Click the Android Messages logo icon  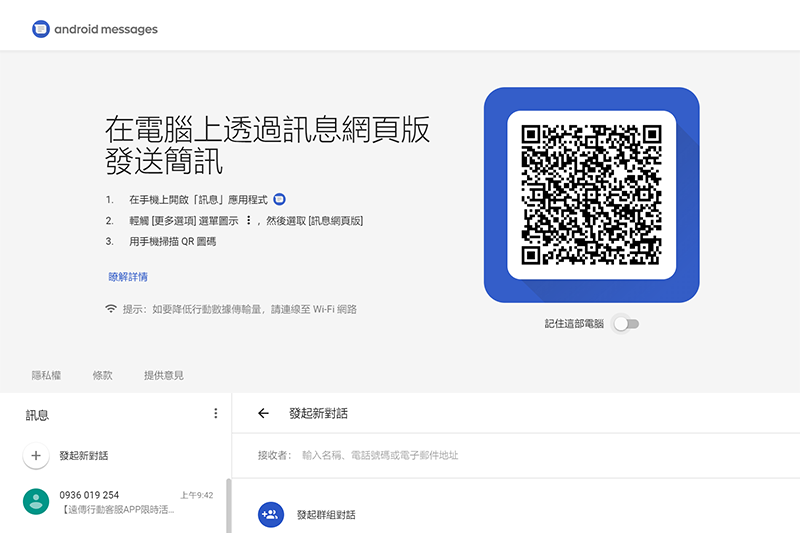coord(41,29)
